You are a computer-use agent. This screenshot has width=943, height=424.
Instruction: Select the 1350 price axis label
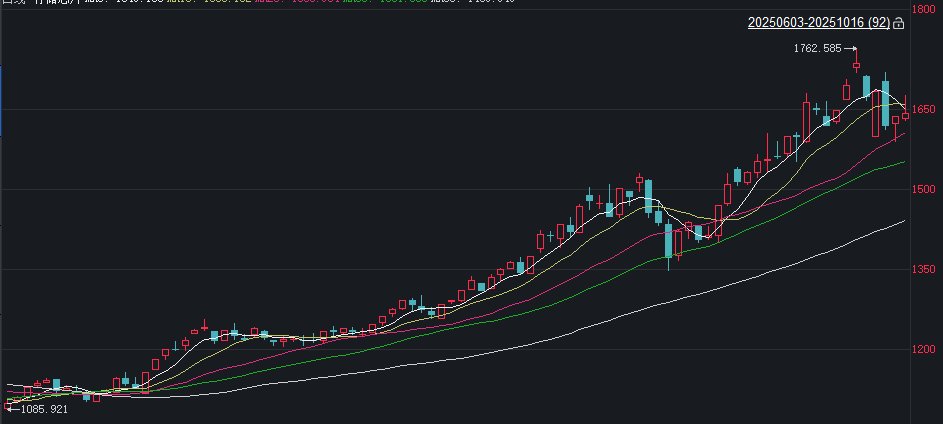point(925,270)
